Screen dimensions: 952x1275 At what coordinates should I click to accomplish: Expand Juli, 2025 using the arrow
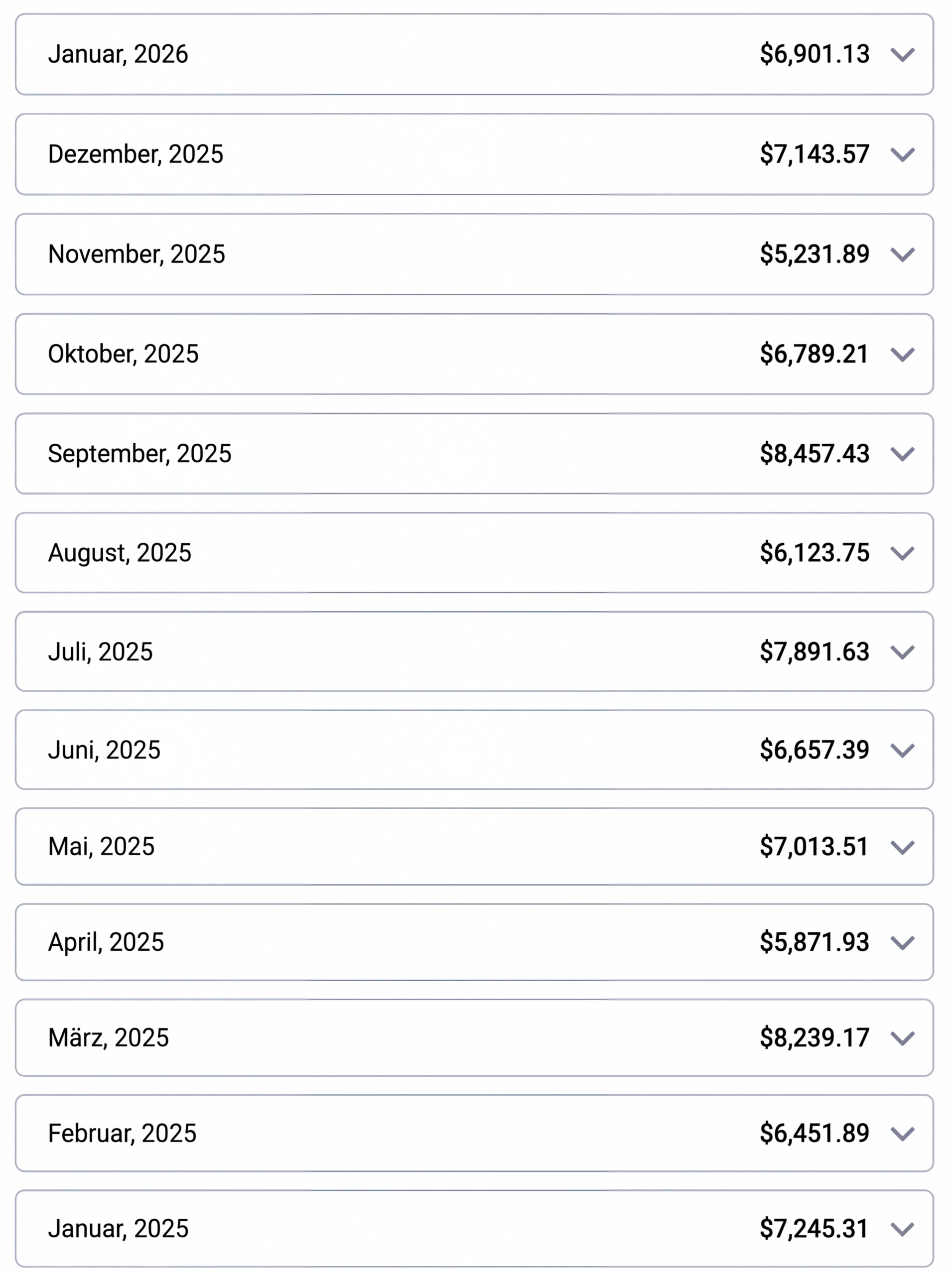(902, 652)
